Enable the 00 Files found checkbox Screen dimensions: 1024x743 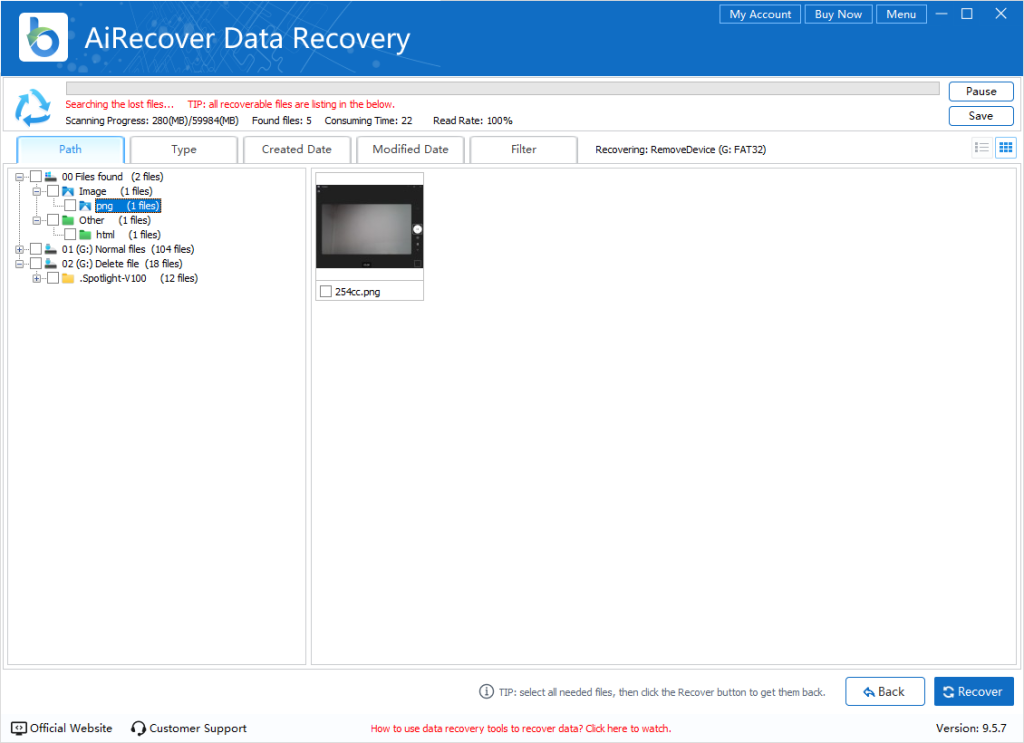pos(36,177)
